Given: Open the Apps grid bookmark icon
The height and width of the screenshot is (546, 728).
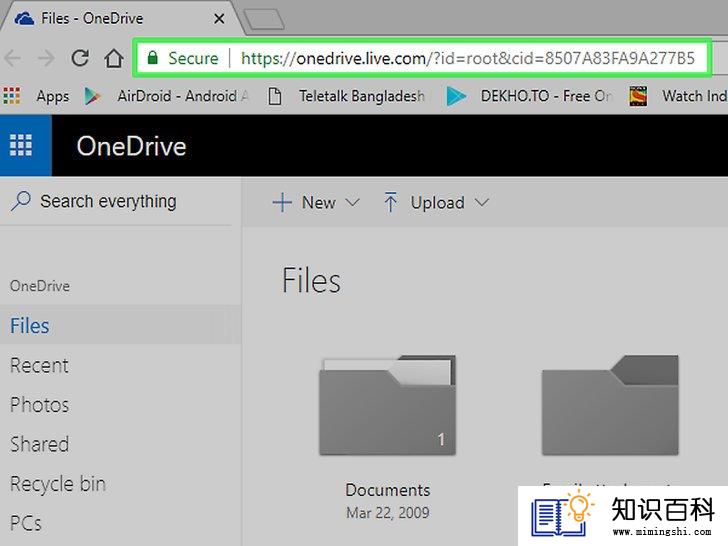Looking at the screenshot, I should 12,96.
